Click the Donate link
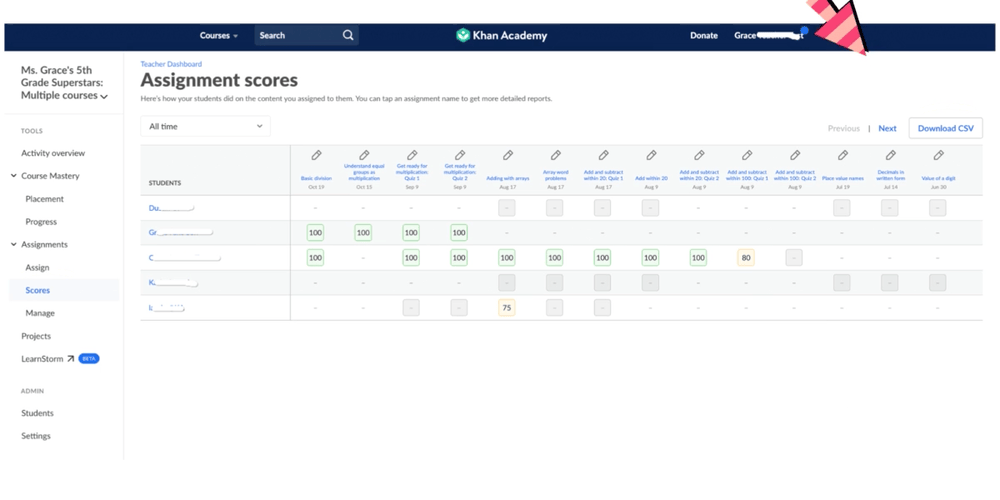This screenshot has width=1000, height=500. (703, 36)
